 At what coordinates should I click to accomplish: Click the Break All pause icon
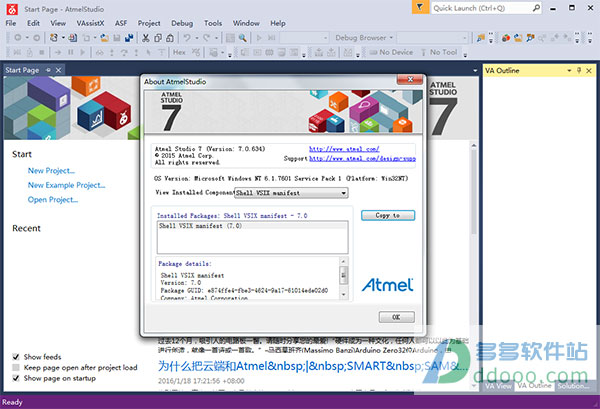[70, 52]
